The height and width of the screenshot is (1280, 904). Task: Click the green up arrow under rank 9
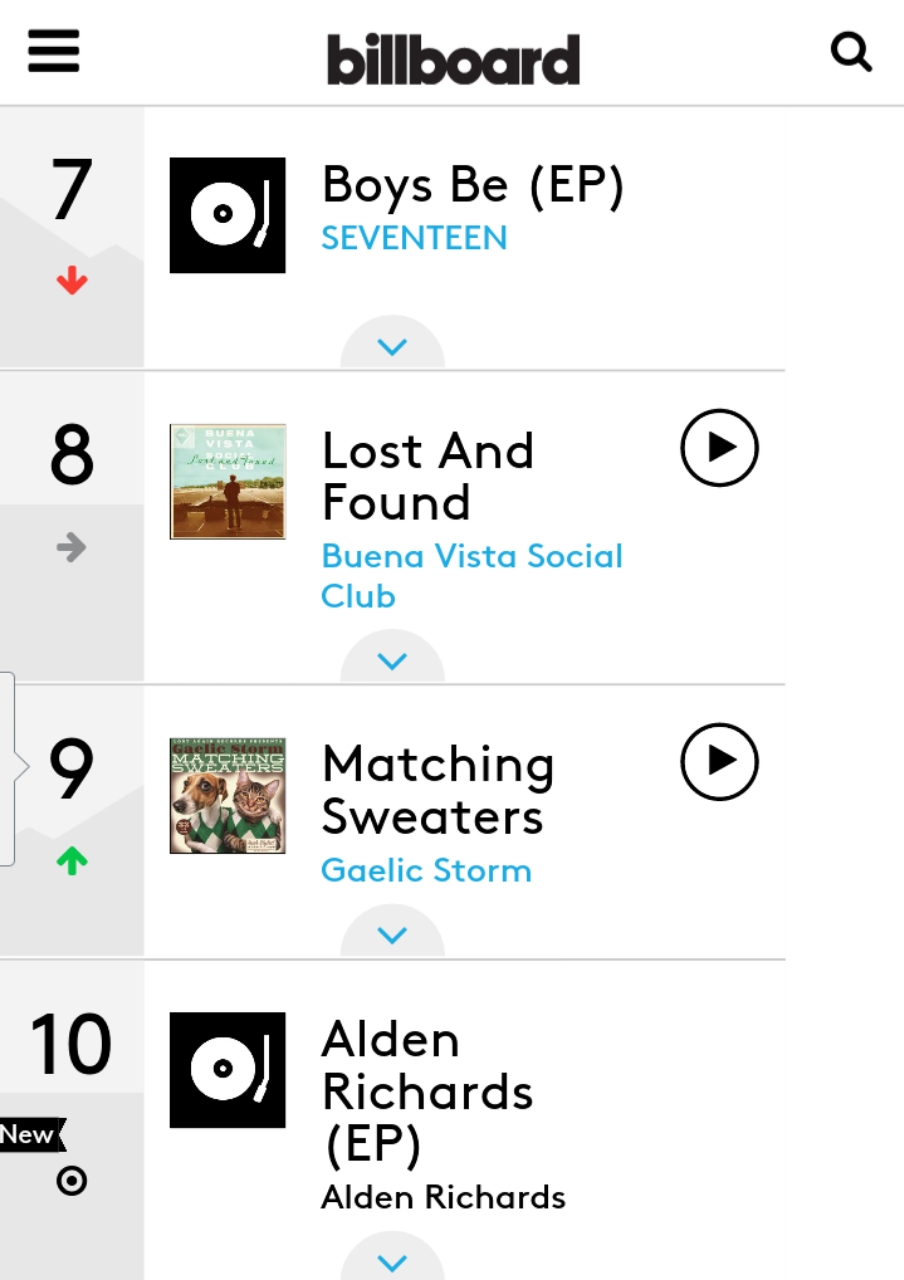[x=72, y=861]
